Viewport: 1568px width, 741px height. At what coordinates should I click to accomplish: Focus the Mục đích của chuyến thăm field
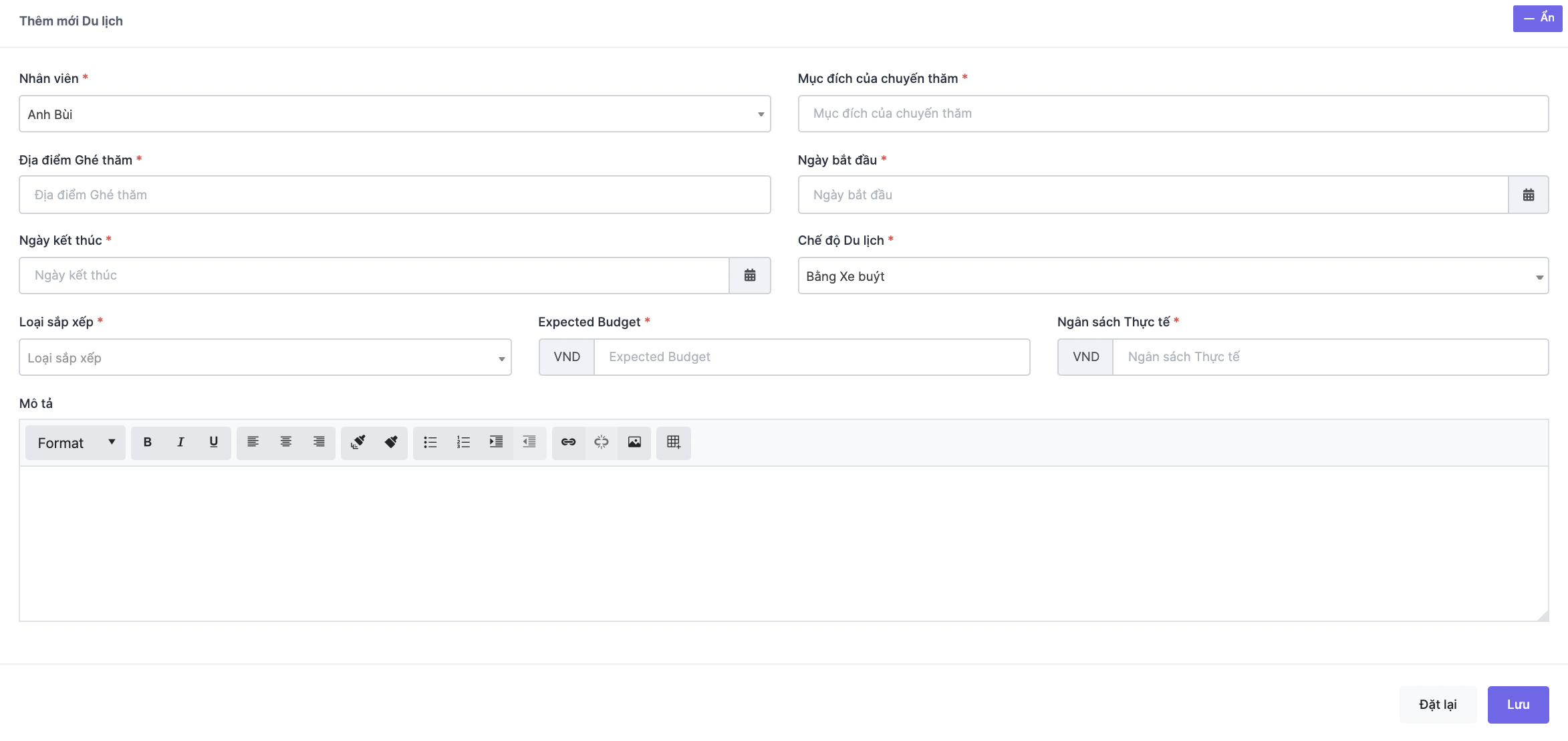1173,114
